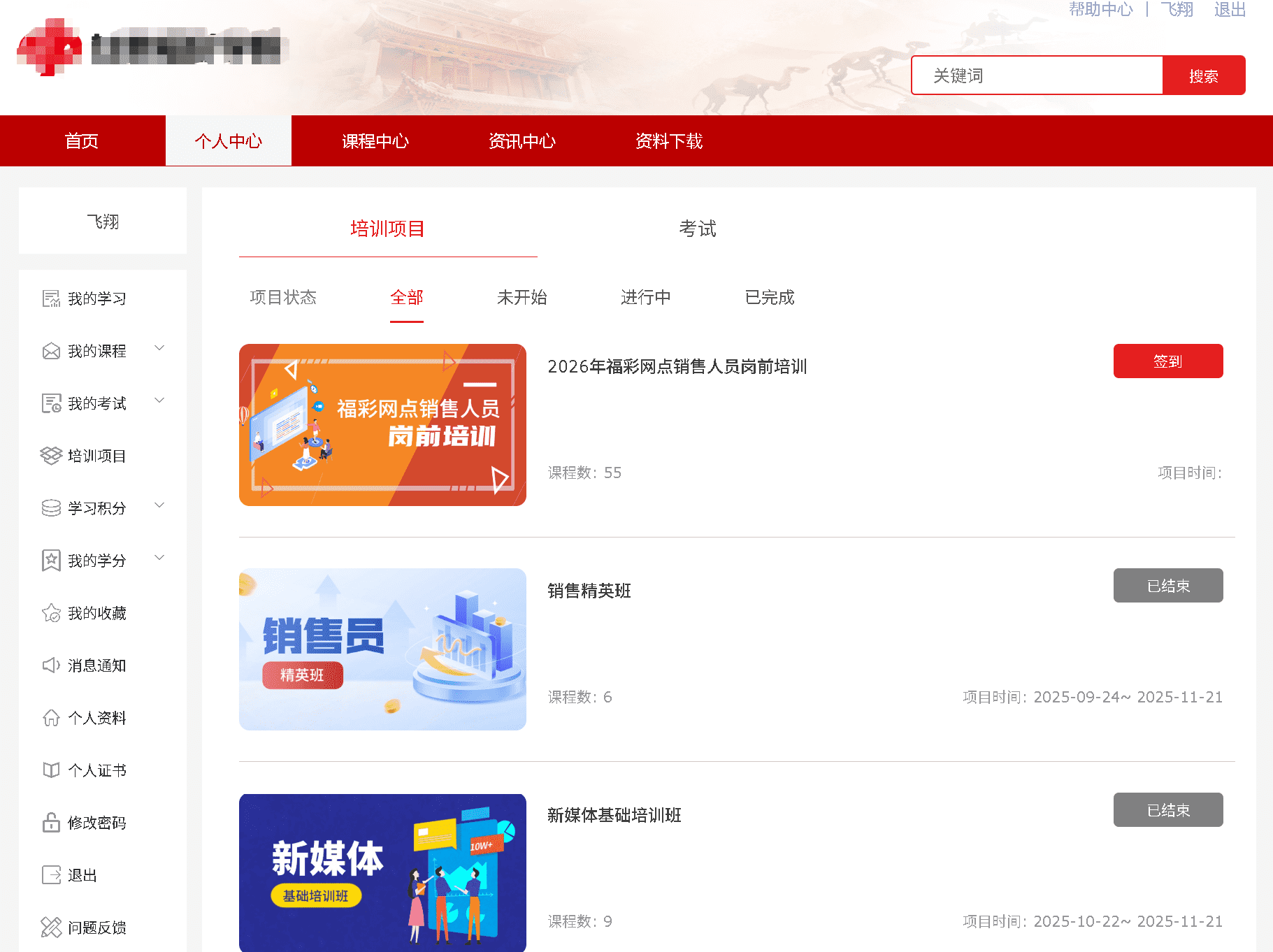
Task: Click the 消息通知 speaker icon
Action: click(51, 665)
